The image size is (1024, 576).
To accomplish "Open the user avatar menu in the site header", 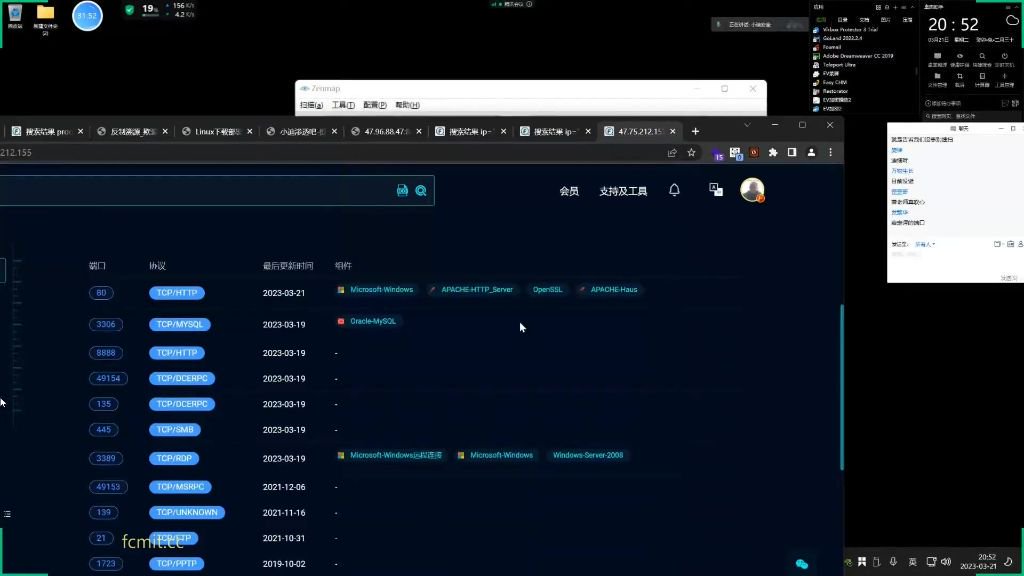I will point(752,189).
